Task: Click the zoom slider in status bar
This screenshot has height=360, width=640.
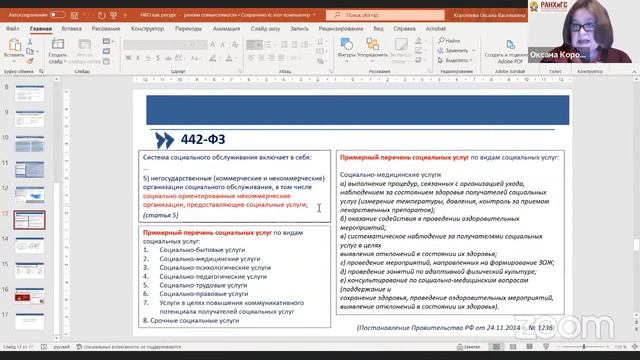Action: pyautogui.click(x=583, y=347)
